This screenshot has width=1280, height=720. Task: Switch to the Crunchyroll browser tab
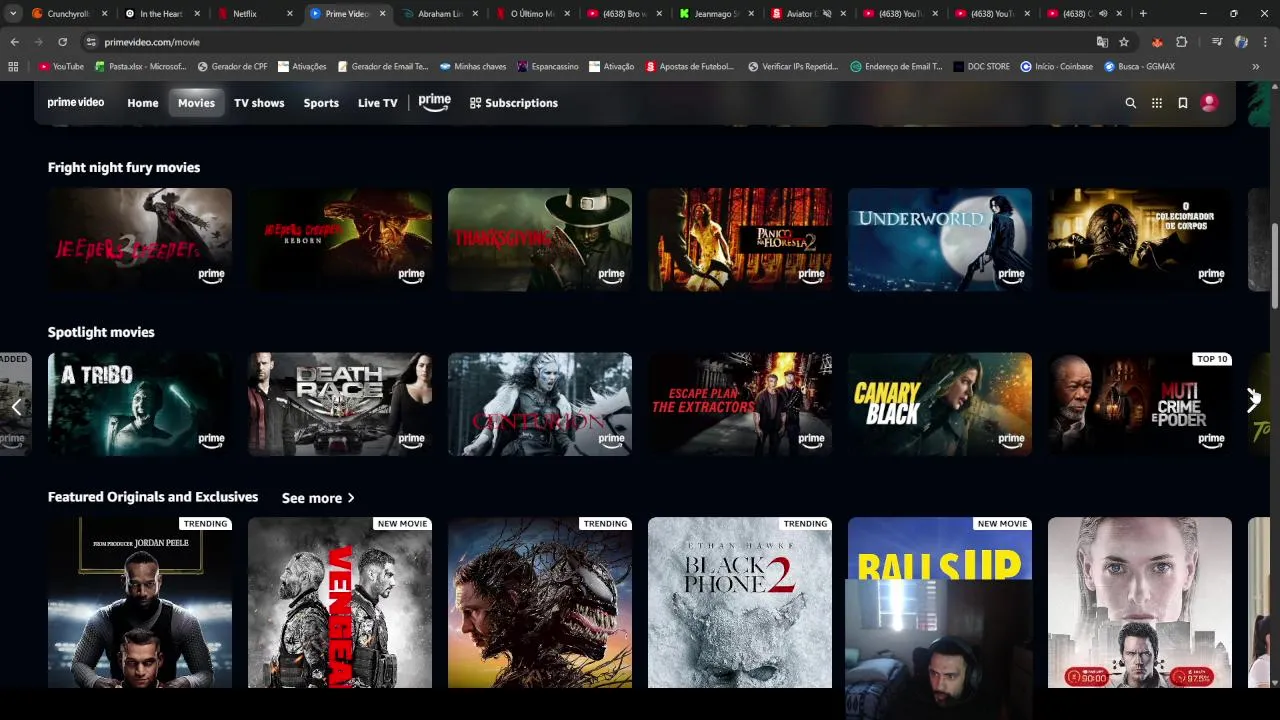[66, 14]
